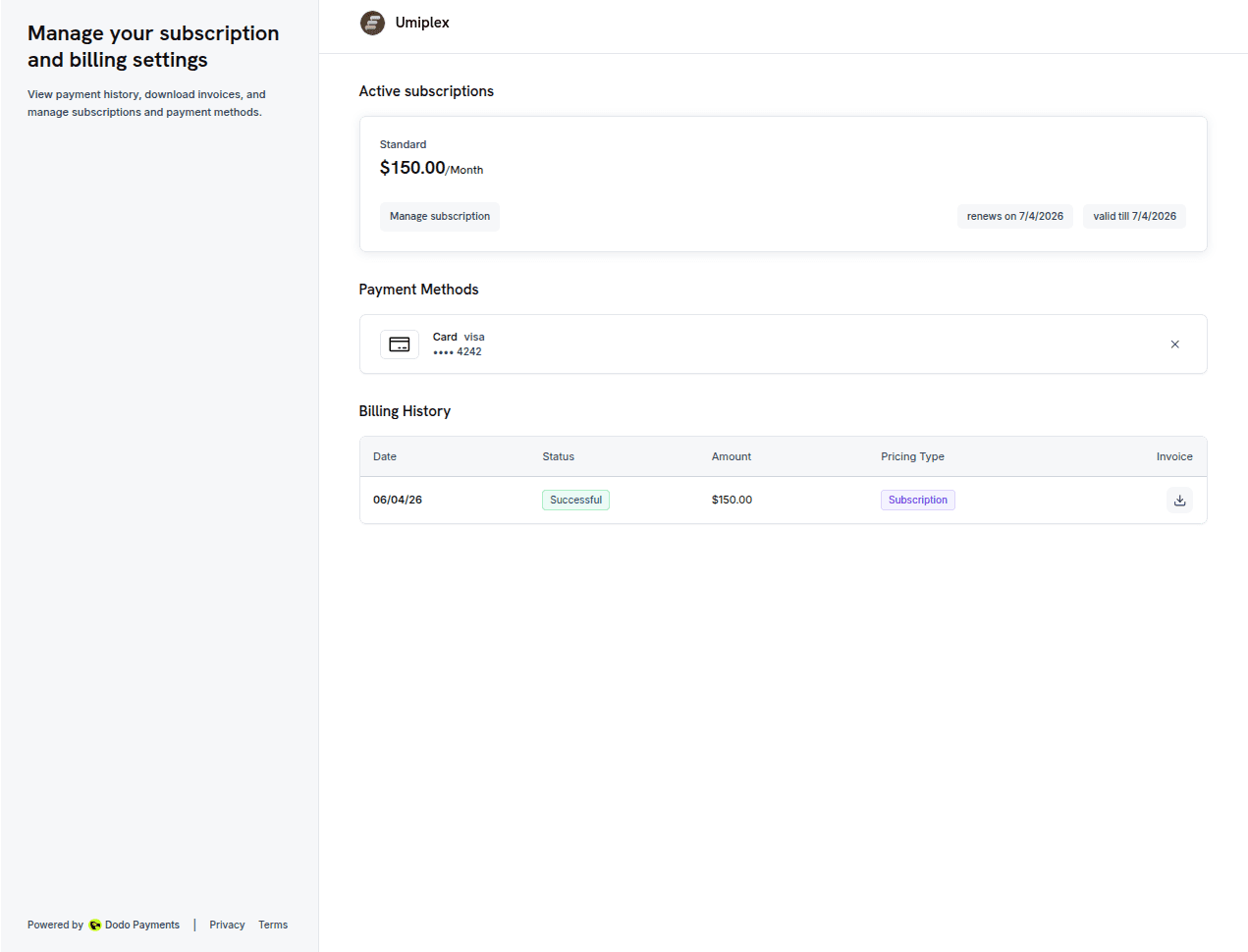Click the Active subscriptions heading

pos(426,91)
